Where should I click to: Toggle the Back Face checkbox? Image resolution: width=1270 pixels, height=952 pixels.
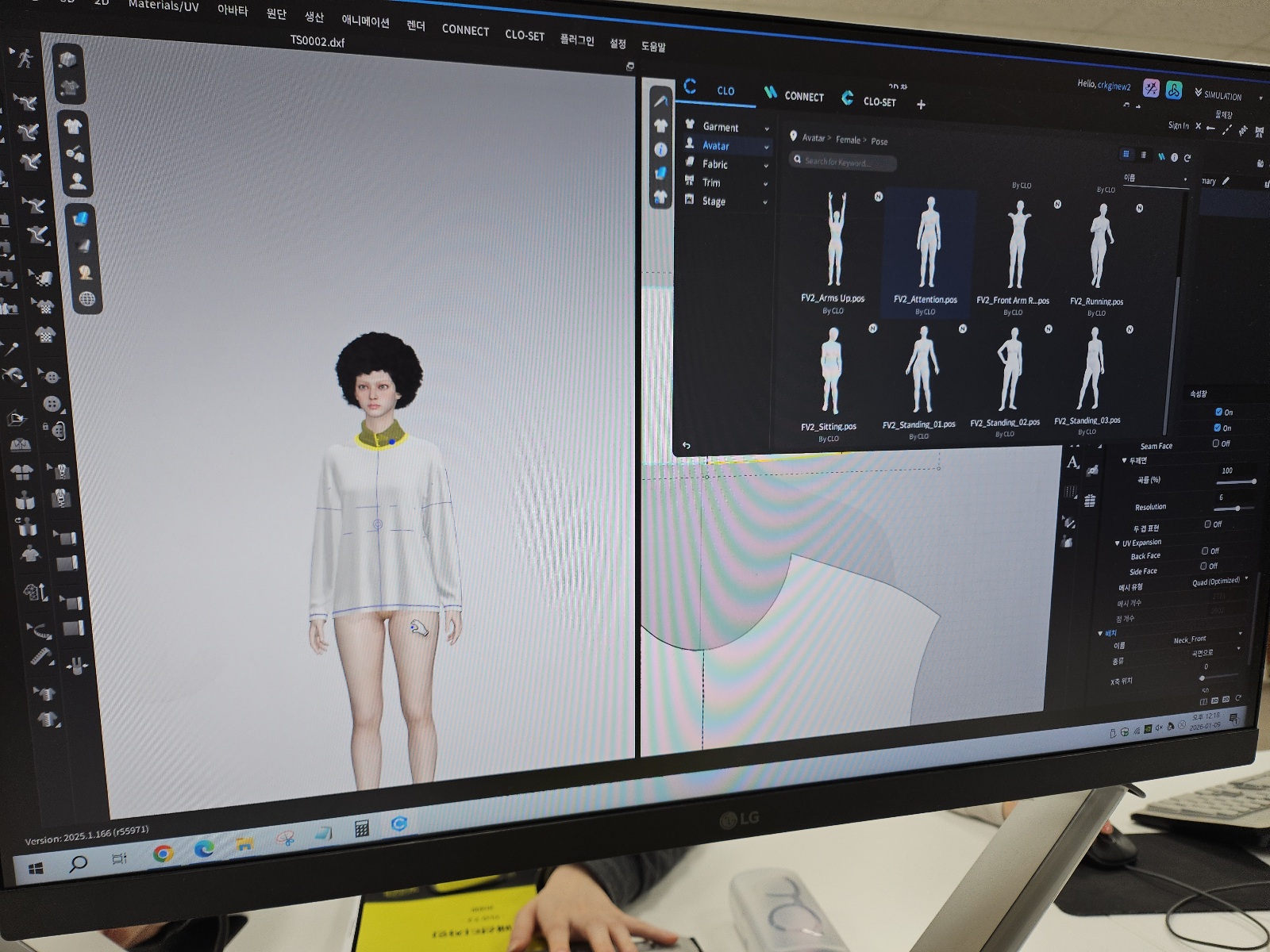tap(1205, 551)
